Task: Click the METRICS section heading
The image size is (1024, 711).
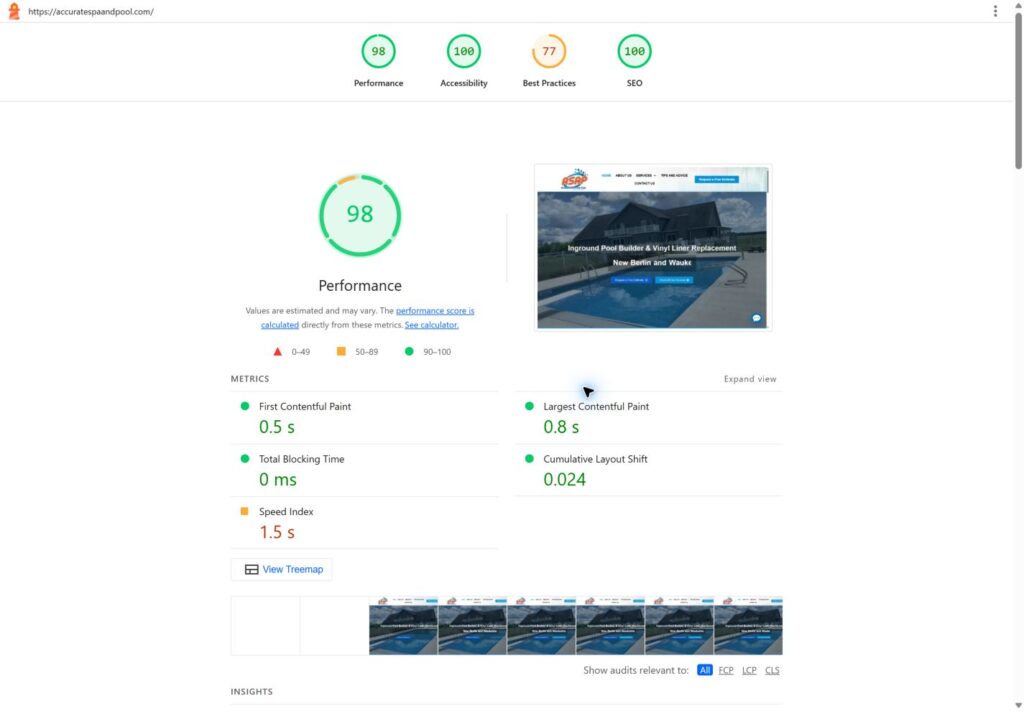Action: point(250,379)
